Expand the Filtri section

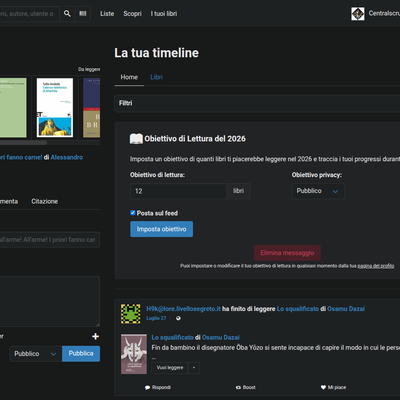coord(257,103)
